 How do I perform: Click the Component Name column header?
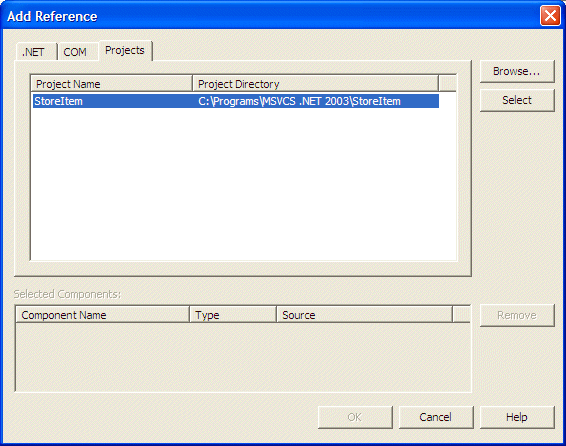point(103,315)
